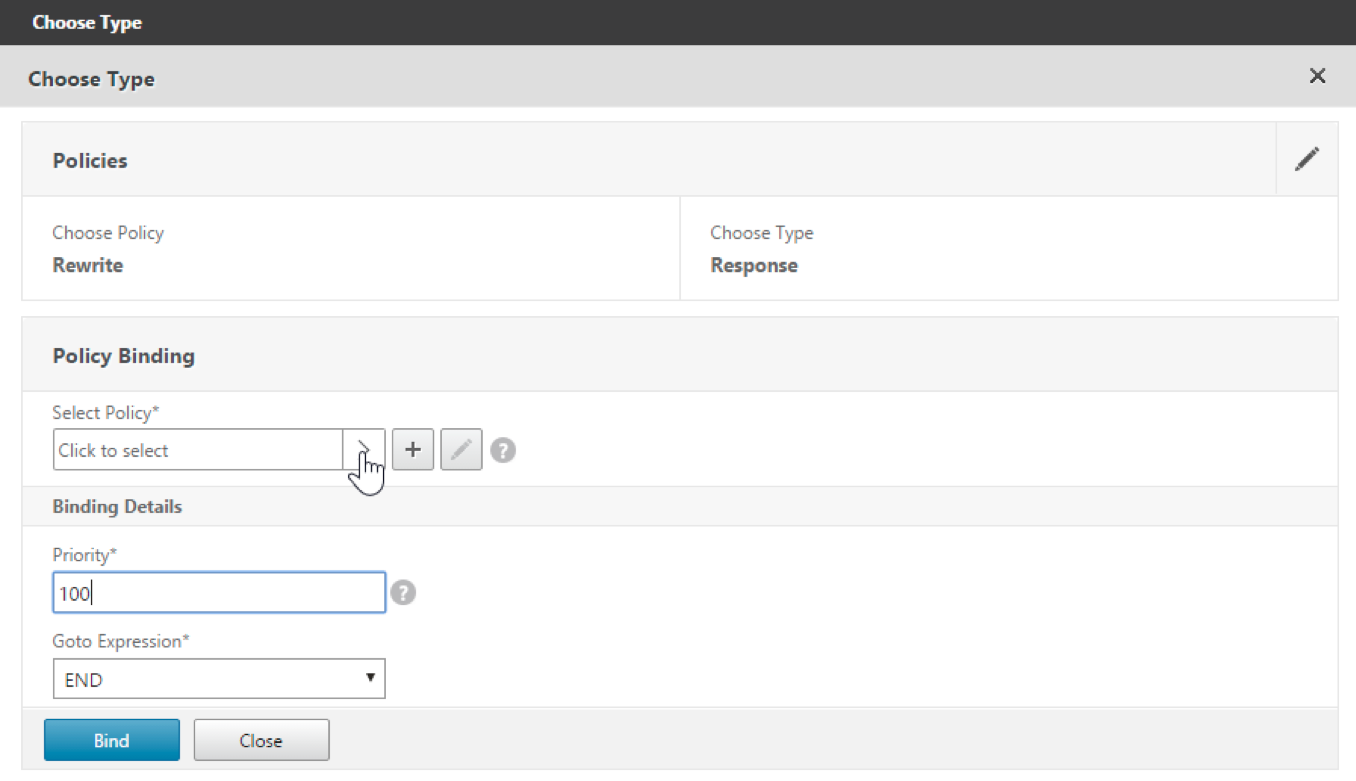Click the pencil edit icon in Policies section
This screenshot has height=781, width=1356.
pos(1307,159)
